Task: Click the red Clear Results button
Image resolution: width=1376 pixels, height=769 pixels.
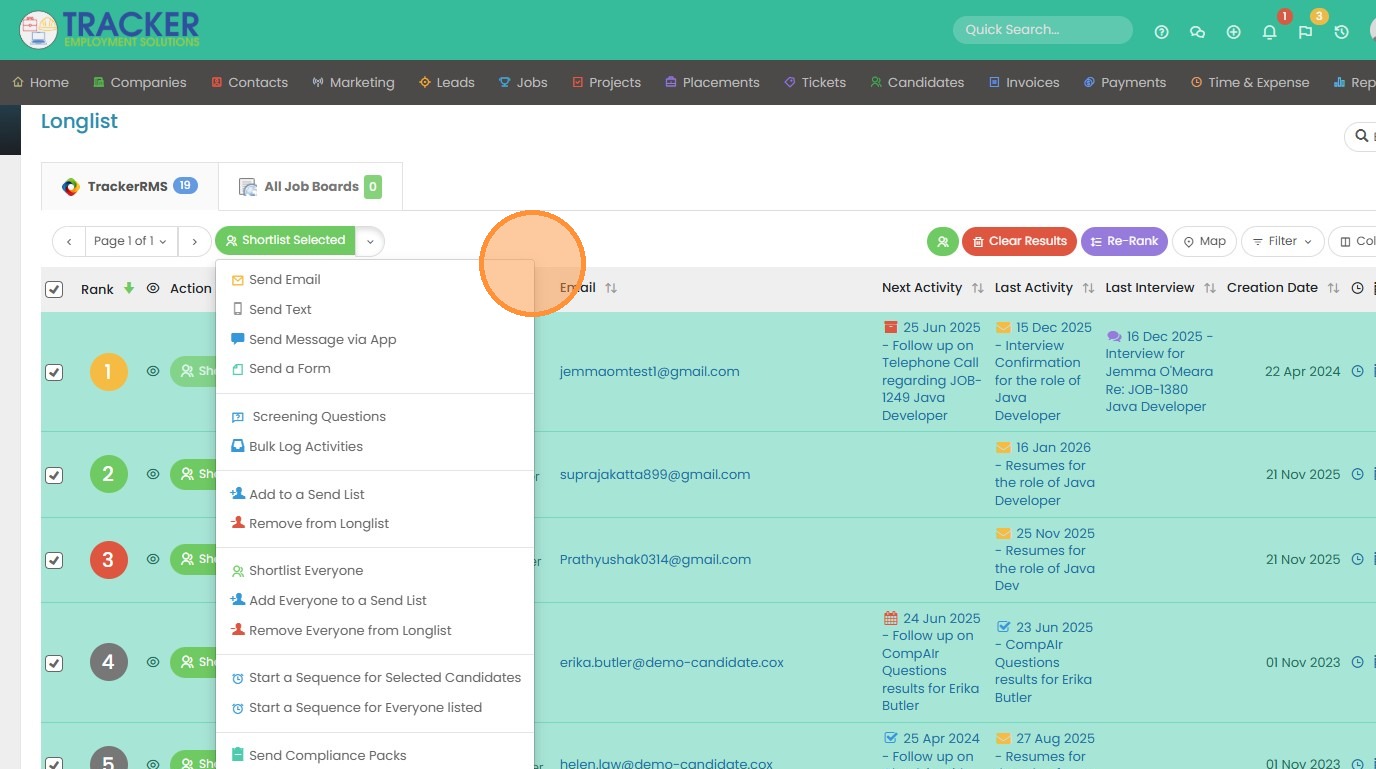Action: click(1019, 241)
